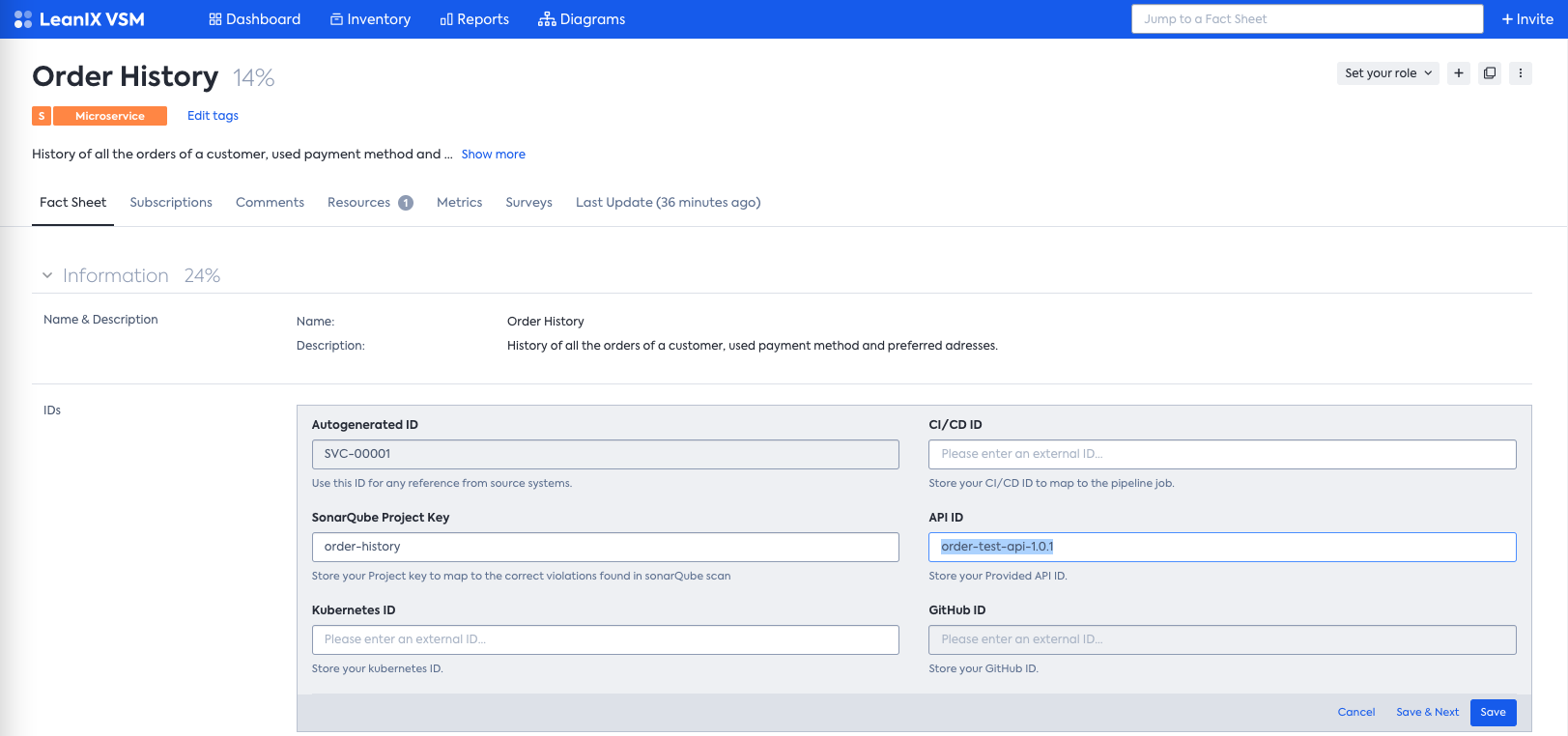1568x736 pixels.
Task: Click the Name & Description label
Action: point(100,320)
